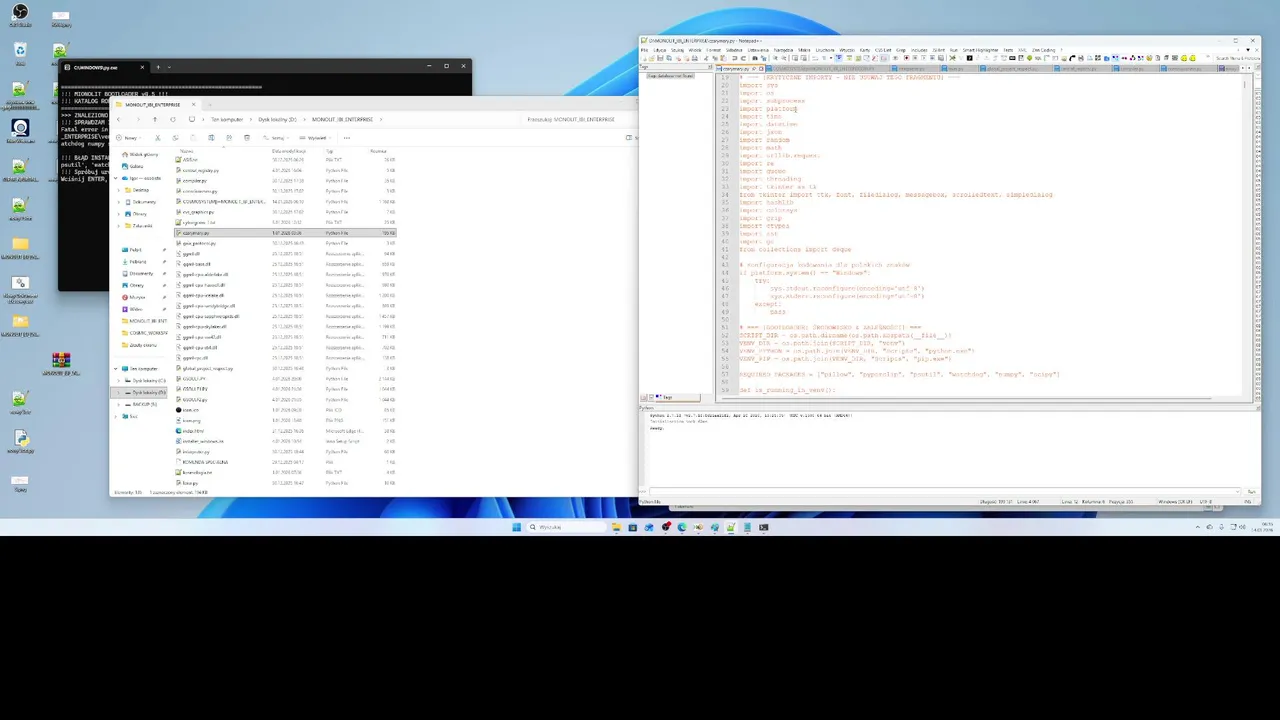Image resolution: width=1280 pixels, height=720 pixels.
Task: Go back with Explorer's back arrow
Action: pos(118,119)
